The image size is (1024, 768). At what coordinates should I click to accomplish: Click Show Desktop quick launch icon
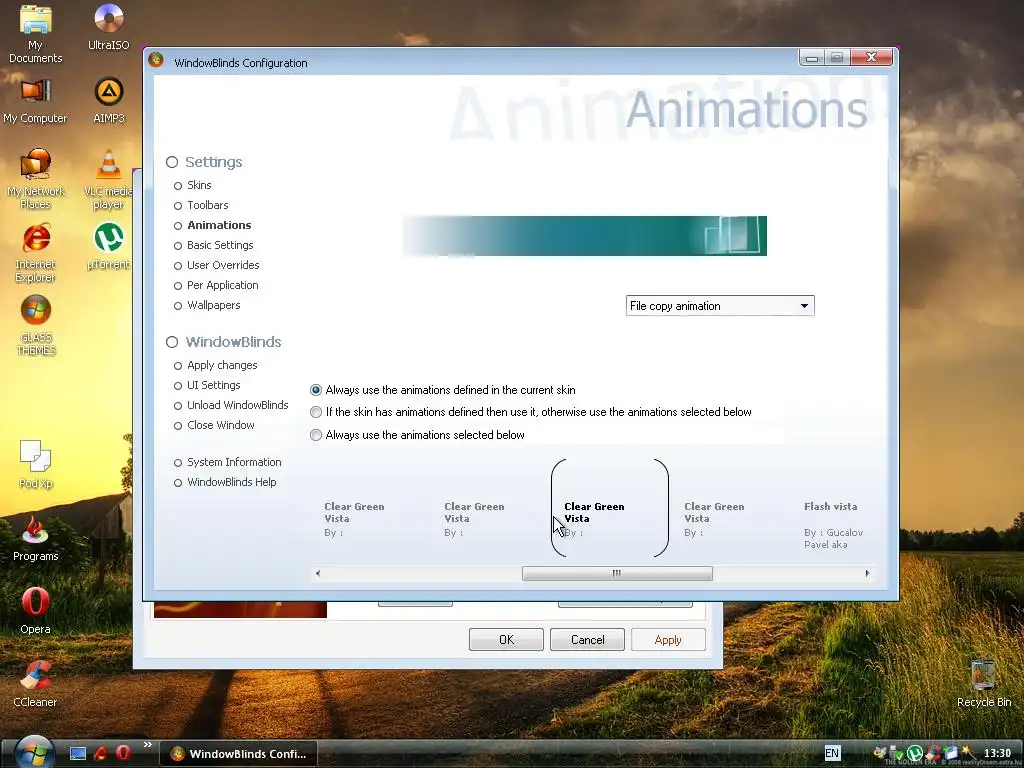[78, 754]
